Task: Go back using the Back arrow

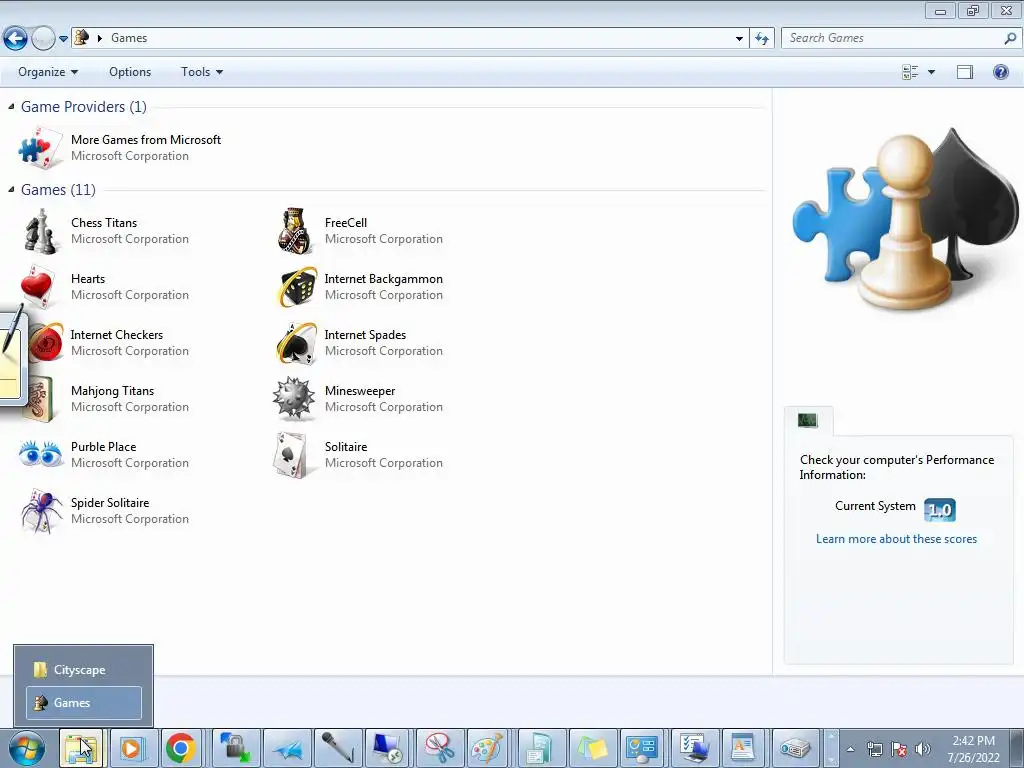Action: point(16,39)
